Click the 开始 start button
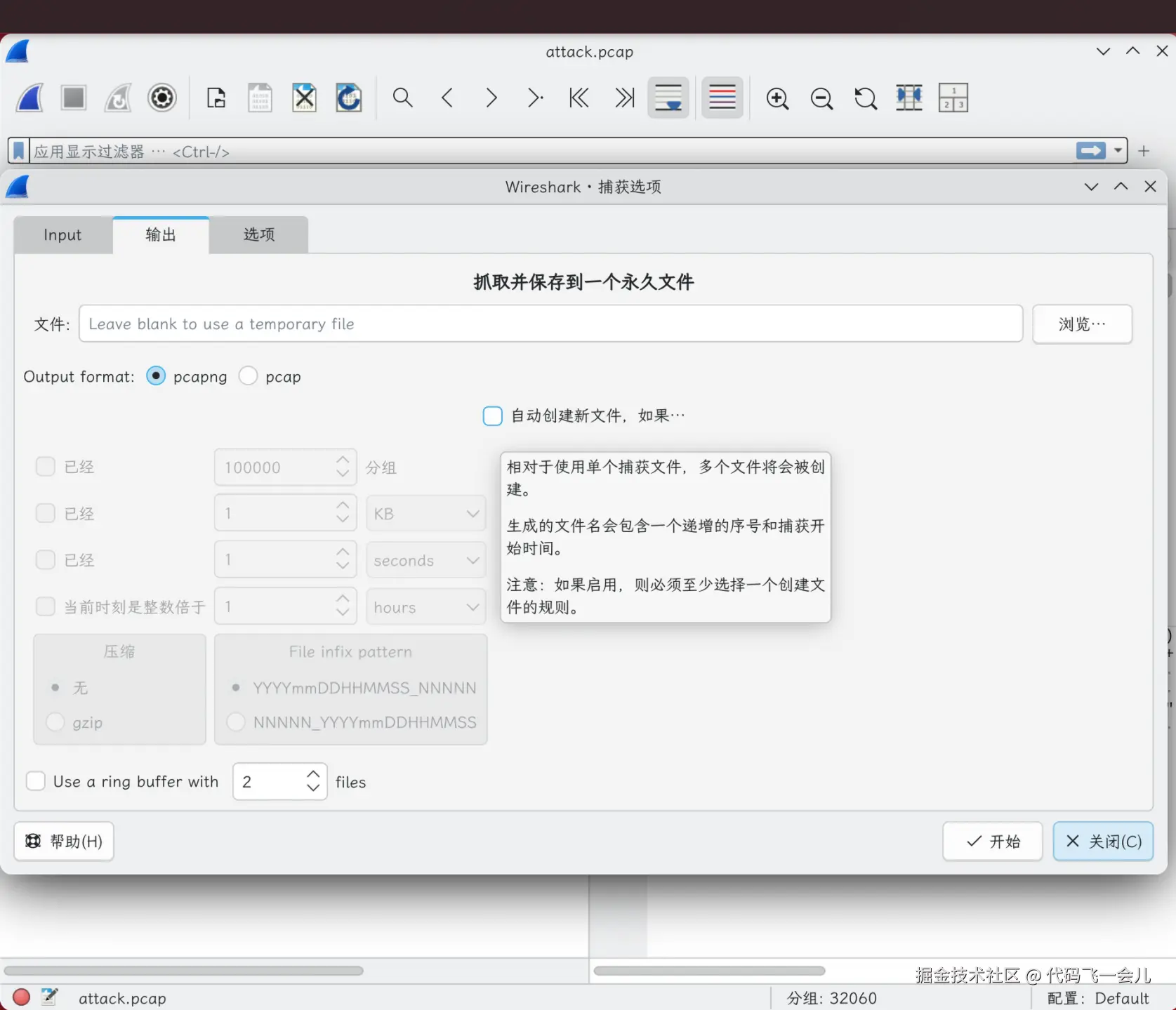1176x1010 pixels. [993, 841]
